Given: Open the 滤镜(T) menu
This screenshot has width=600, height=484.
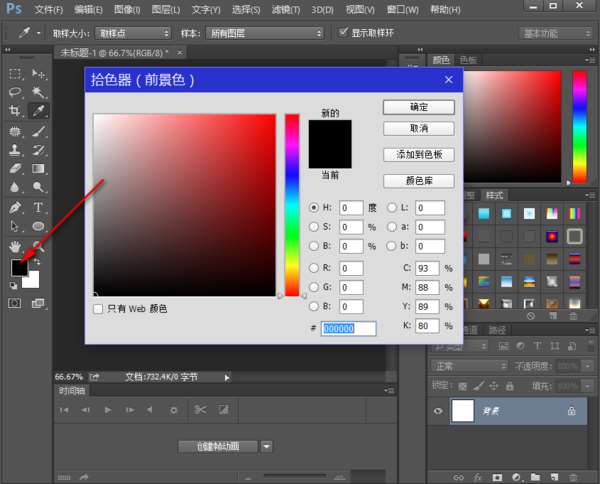Looking at the screenshot, I should (x=286, y=9).
